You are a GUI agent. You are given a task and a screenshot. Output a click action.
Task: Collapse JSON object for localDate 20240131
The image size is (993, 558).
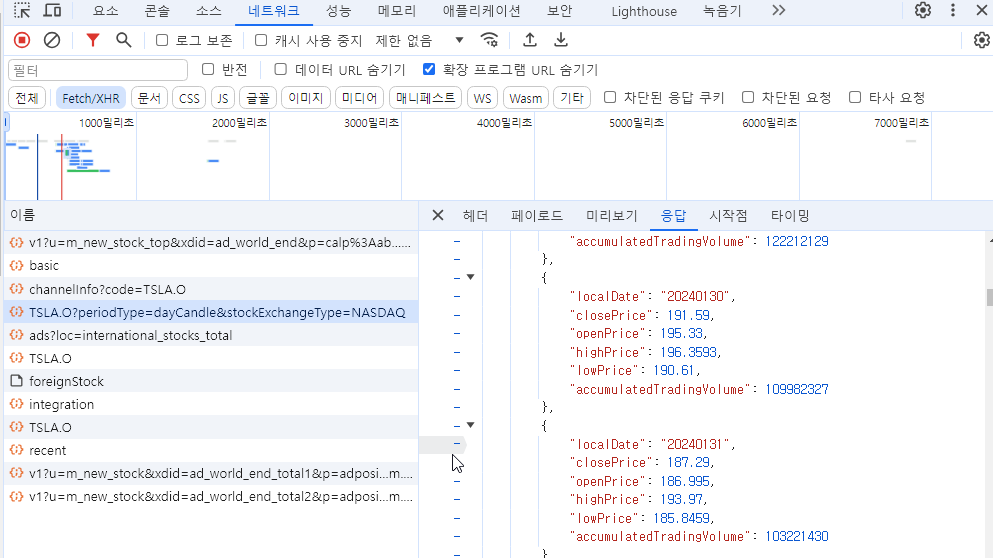coord(471,425)
